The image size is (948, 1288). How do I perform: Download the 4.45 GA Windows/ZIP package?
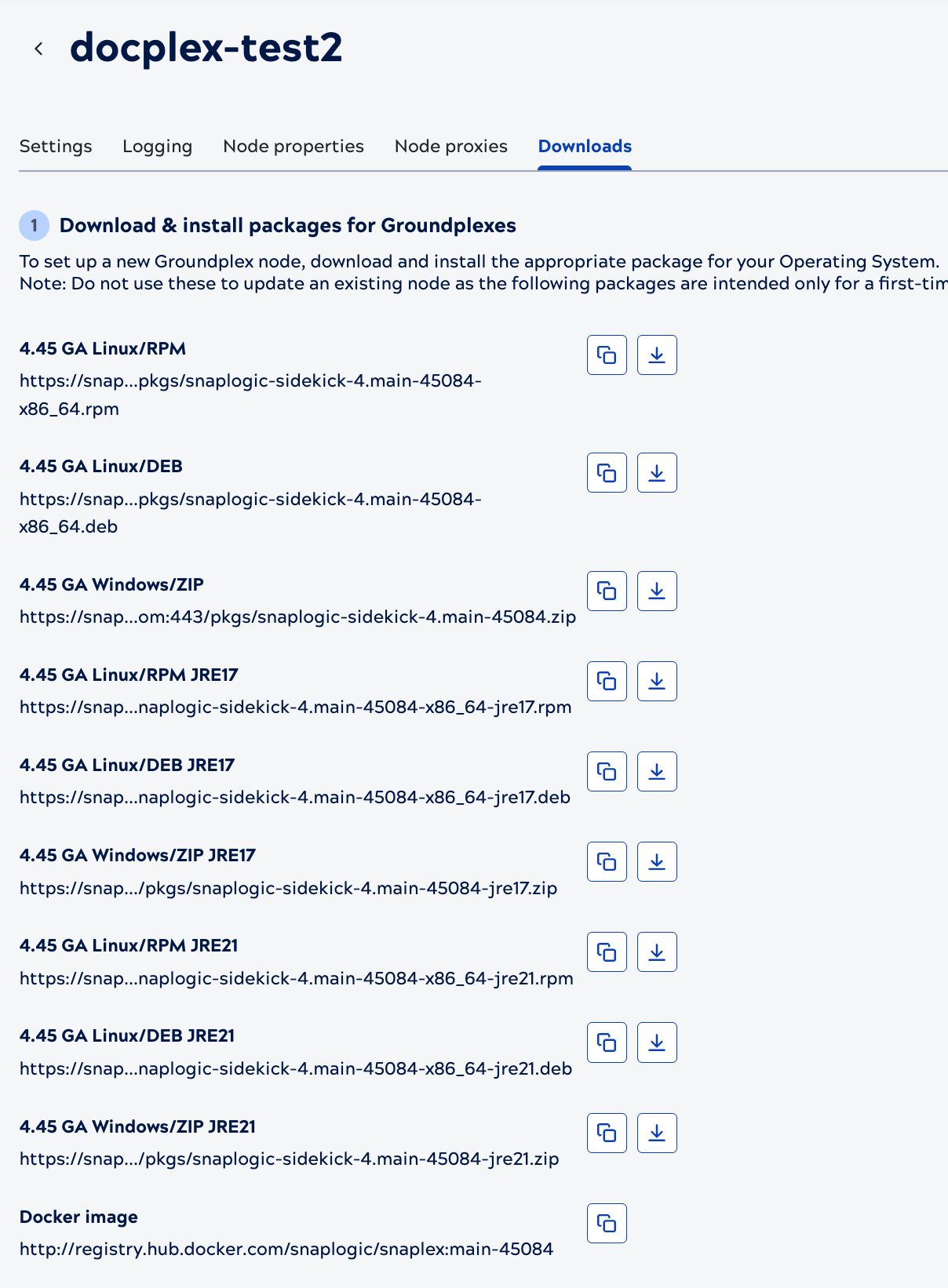tap(657, 591)
